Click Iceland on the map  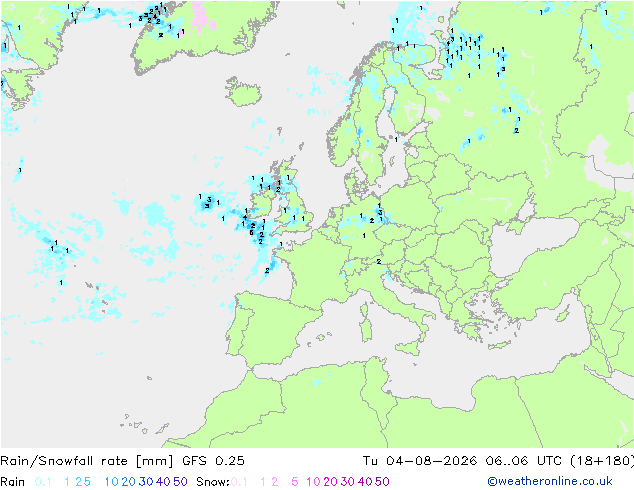pyautogui.click(x=243, y=92)
